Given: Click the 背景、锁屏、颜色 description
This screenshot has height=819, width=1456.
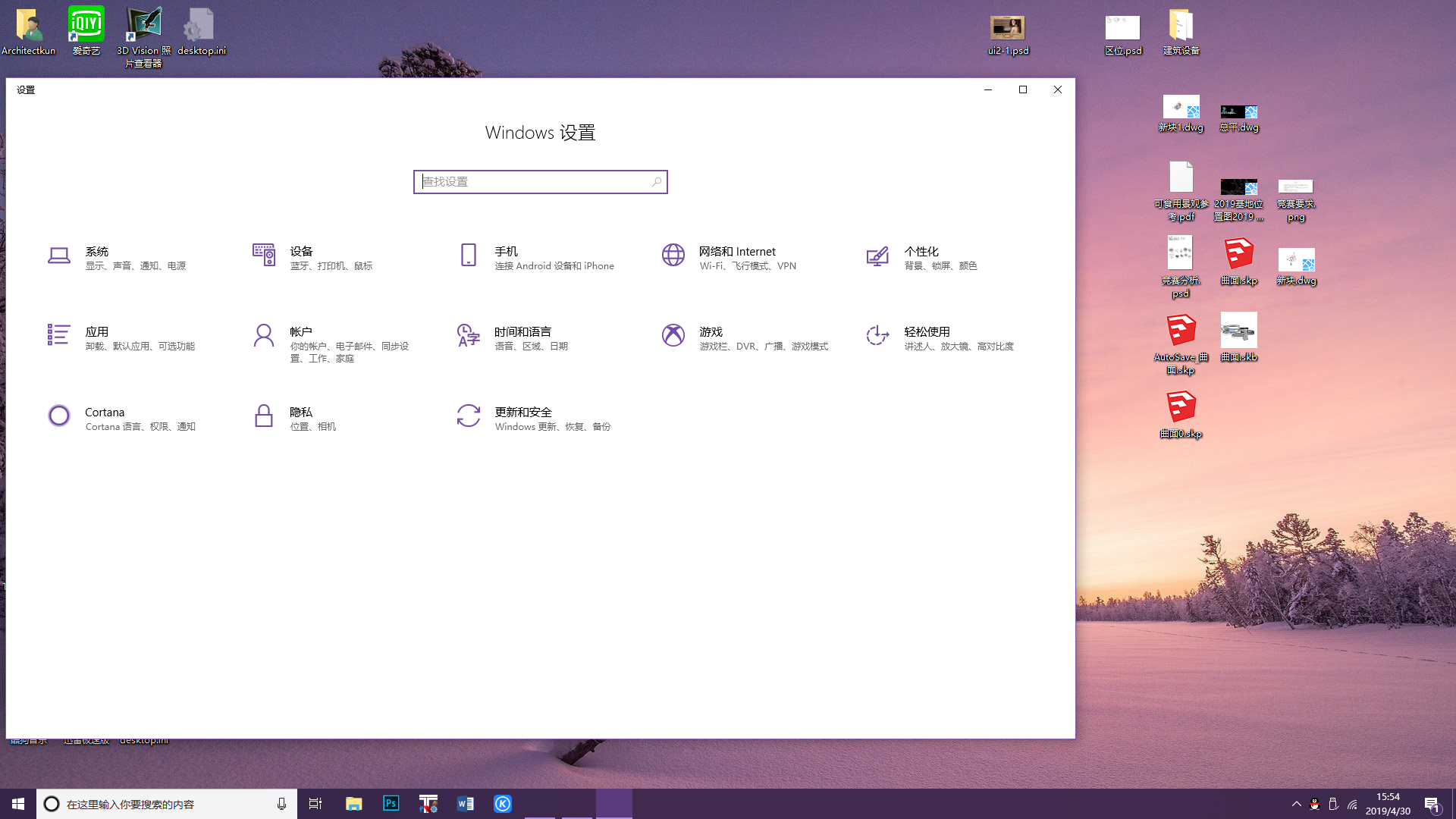Looking at the screenshot, I should pos(940,266).
